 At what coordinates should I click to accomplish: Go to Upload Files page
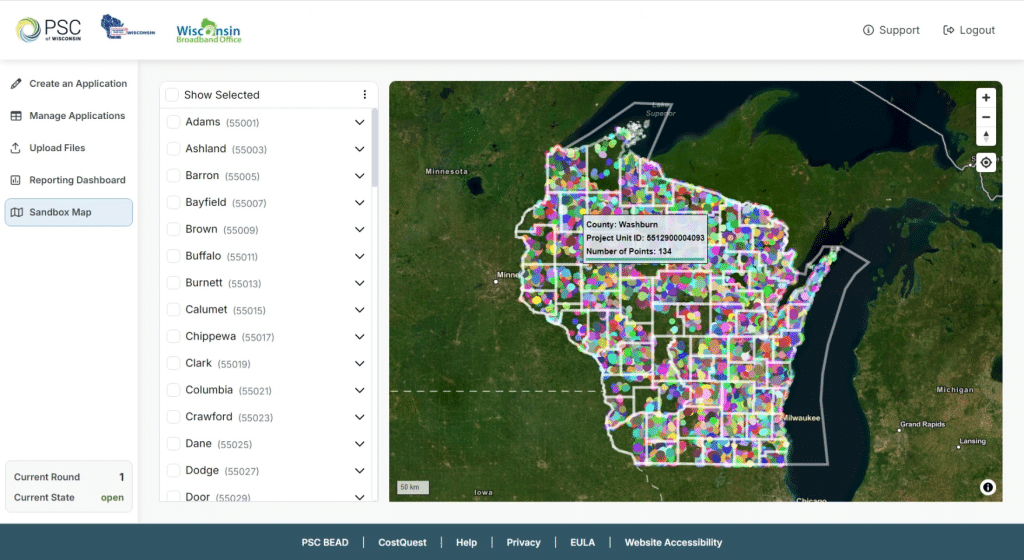click(69, 148)
